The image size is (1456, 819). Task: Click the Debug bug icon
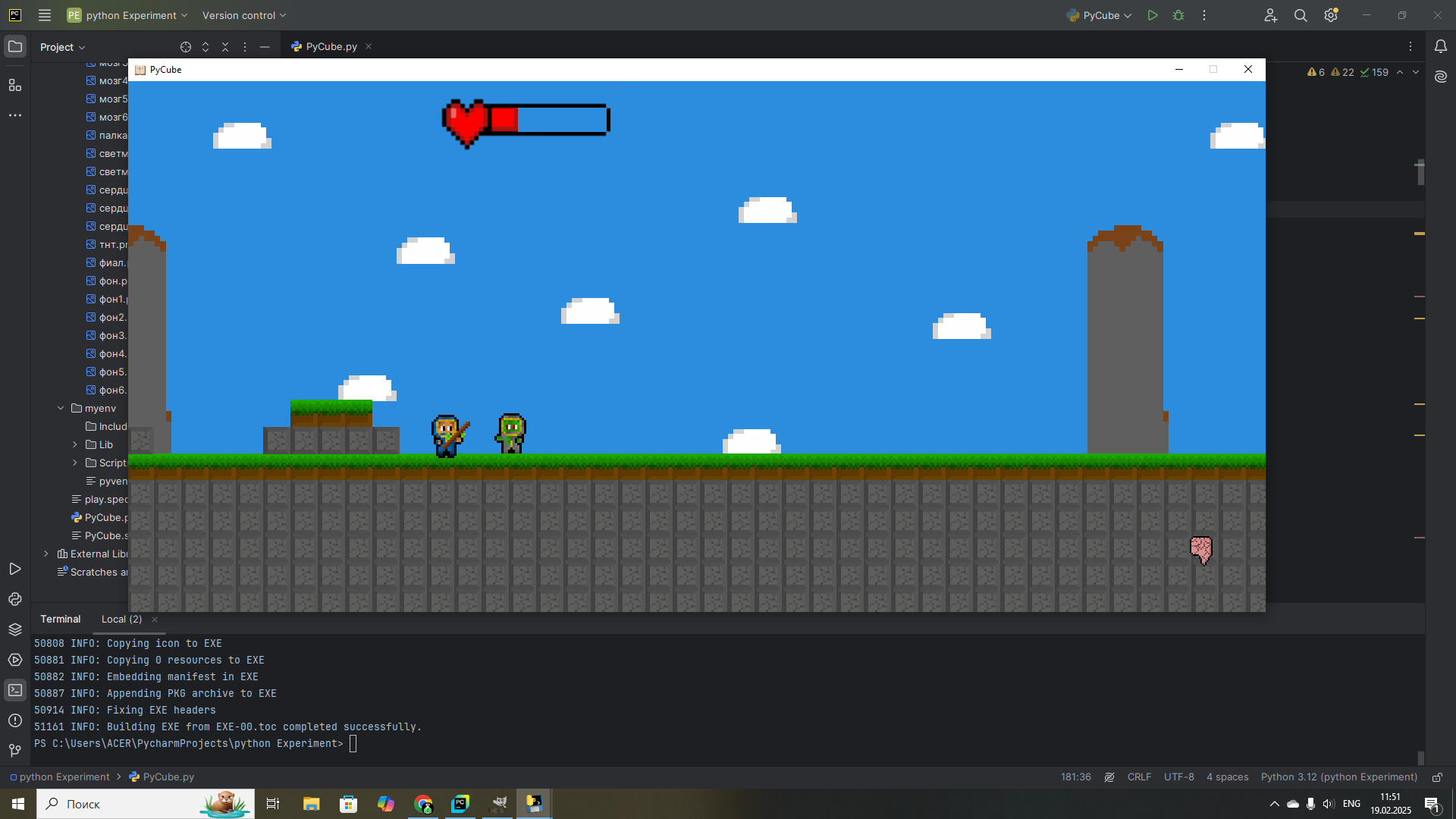coord(1178,15)
